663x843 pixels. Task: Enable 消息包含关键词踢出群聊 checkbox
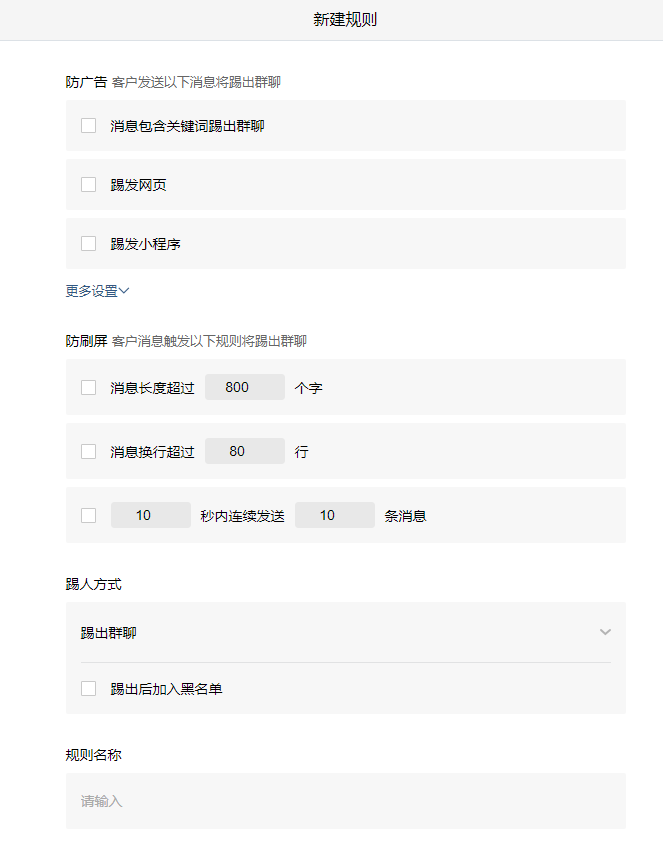click(88, 125)
